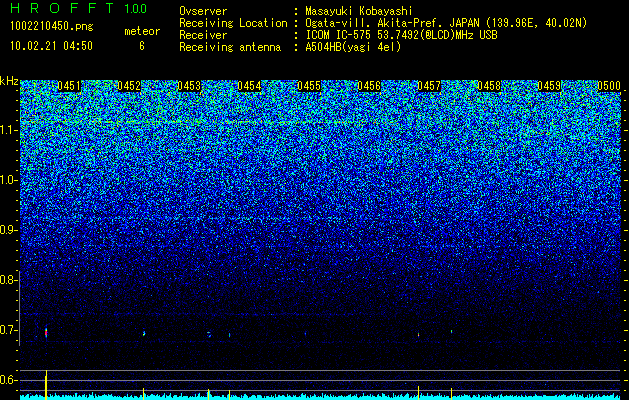Click the 0453 time label
This screenshot has height=400, width=629.
[189, 86]
